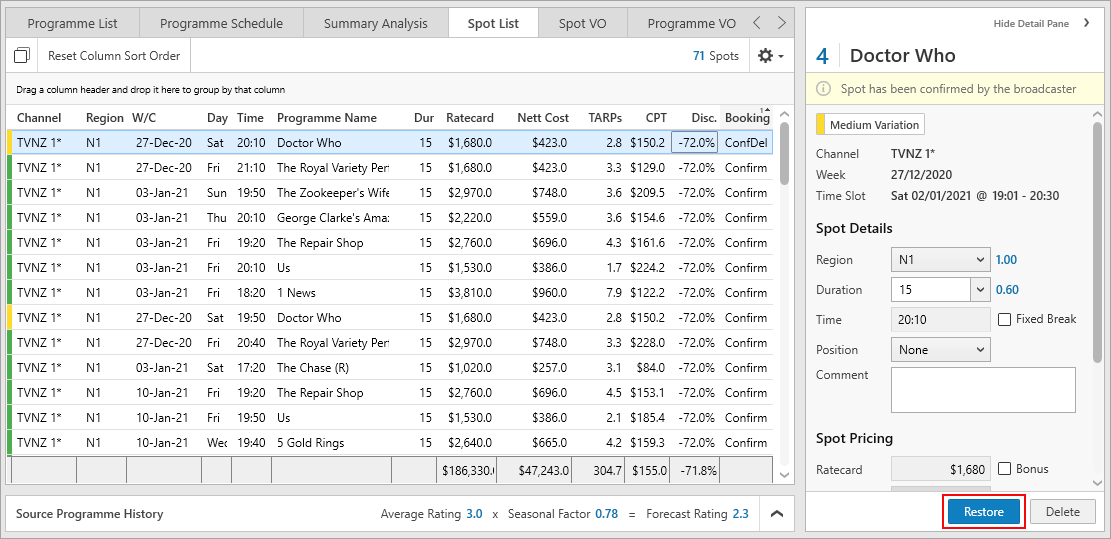The width and height of the screenshot is (1111, 539).
Task: Sort by the Ratecard column header
Action: click(469, 118)
